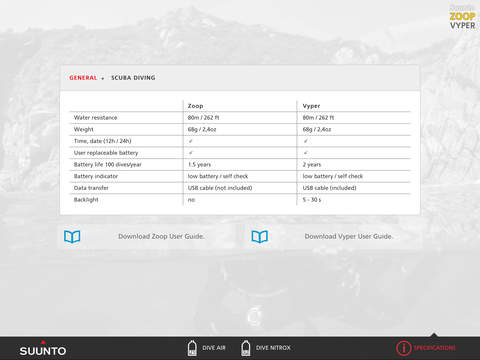The height and width of the screenshot is (360, 480).
Task: Open the Vyper user guide book icon
Action: tap(260, 237)
